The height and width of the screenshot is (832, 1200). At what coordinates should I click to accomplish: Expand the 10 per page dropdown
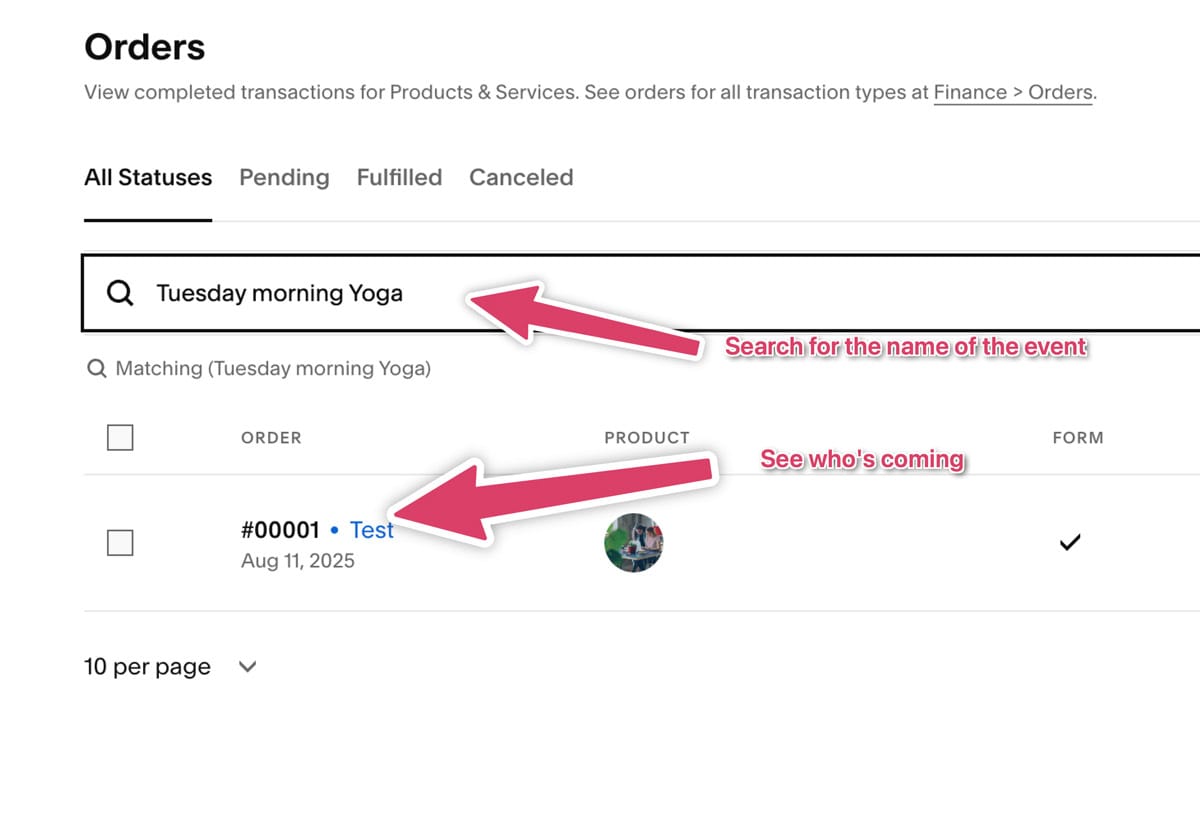point(170,667)
